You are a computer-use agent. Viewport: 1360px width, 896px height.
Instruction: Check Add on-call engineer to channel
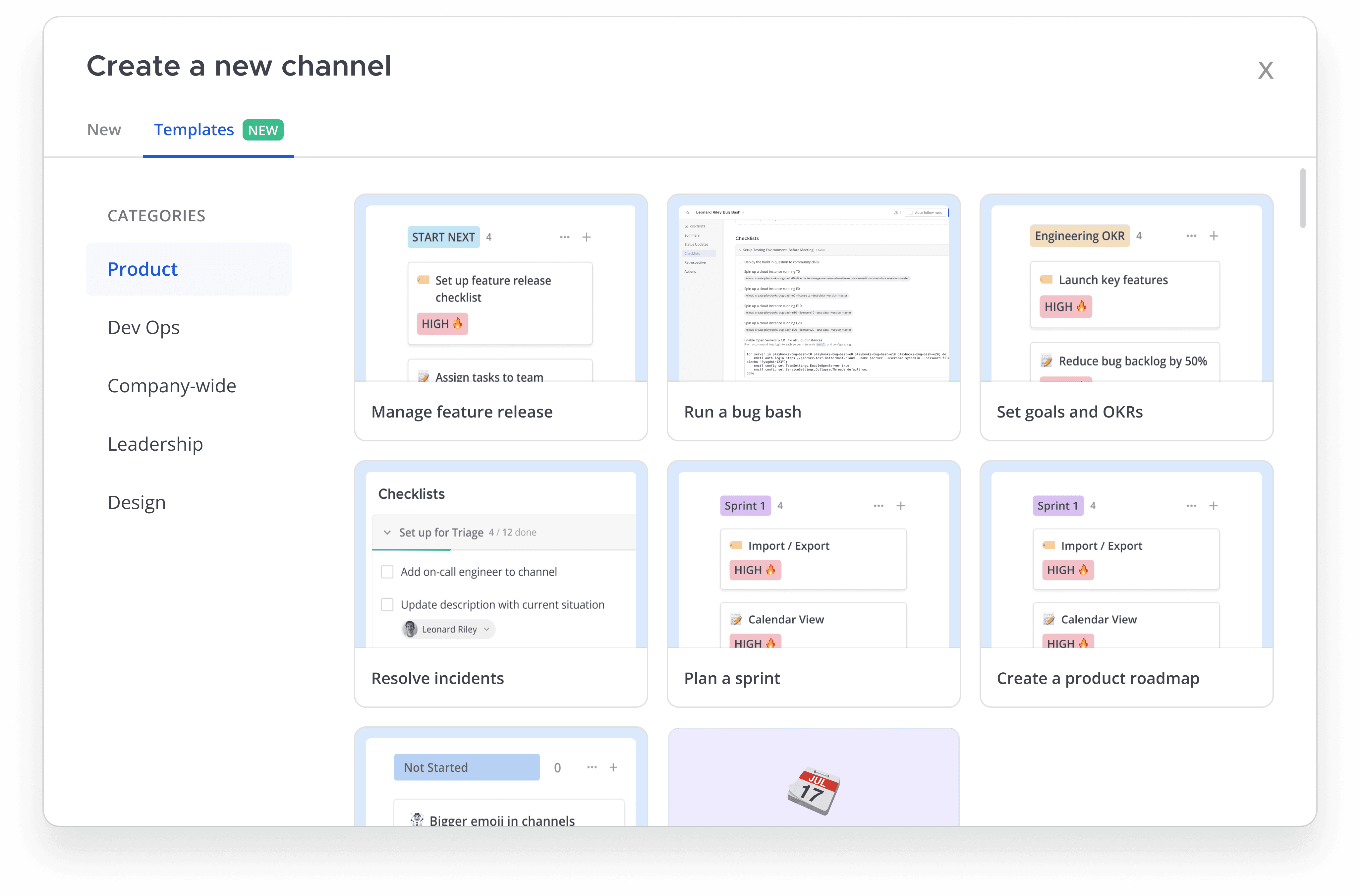tap(387, 572)
